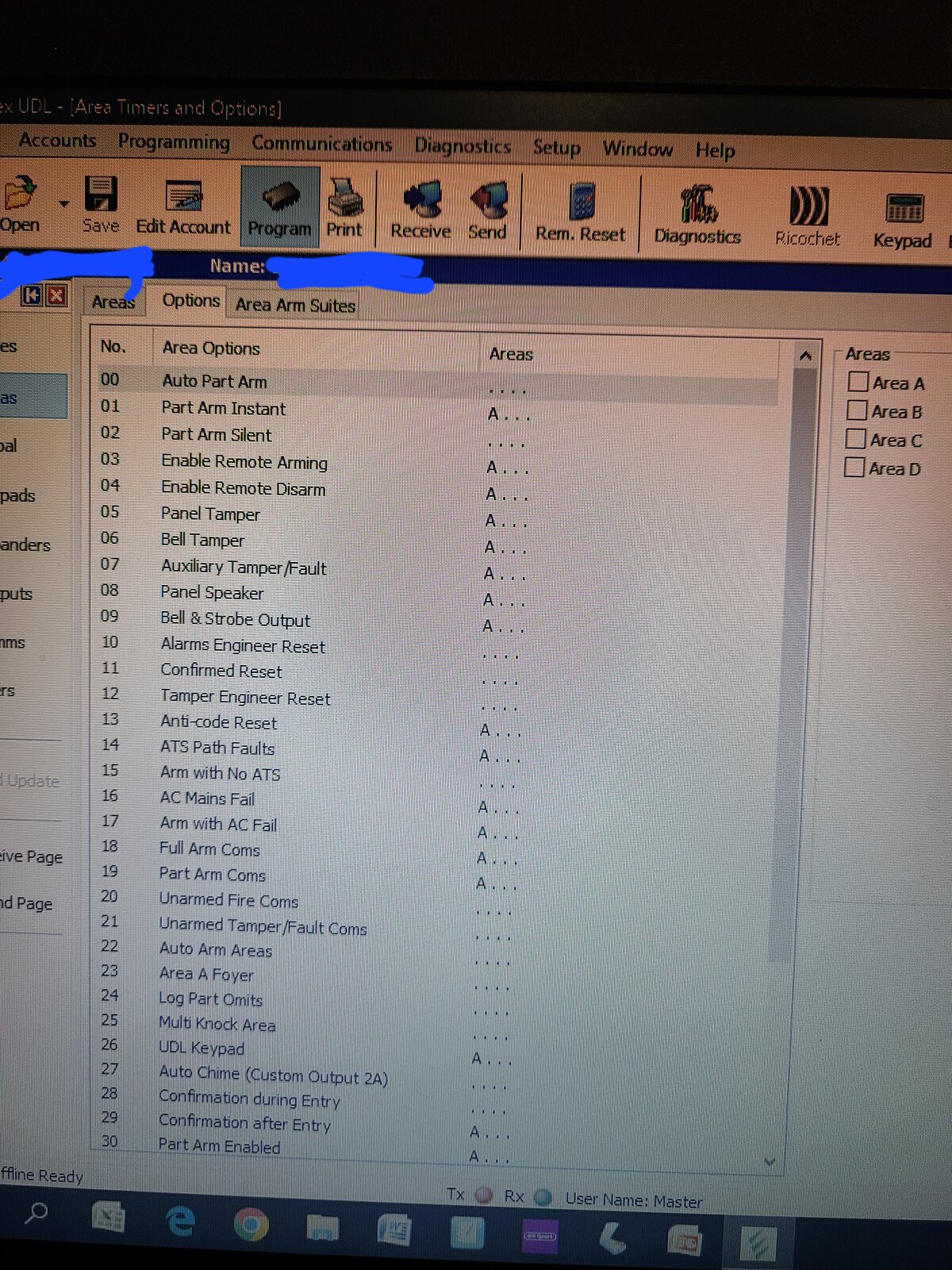Click the Save disk icon in toolbar

coord(101,196)
